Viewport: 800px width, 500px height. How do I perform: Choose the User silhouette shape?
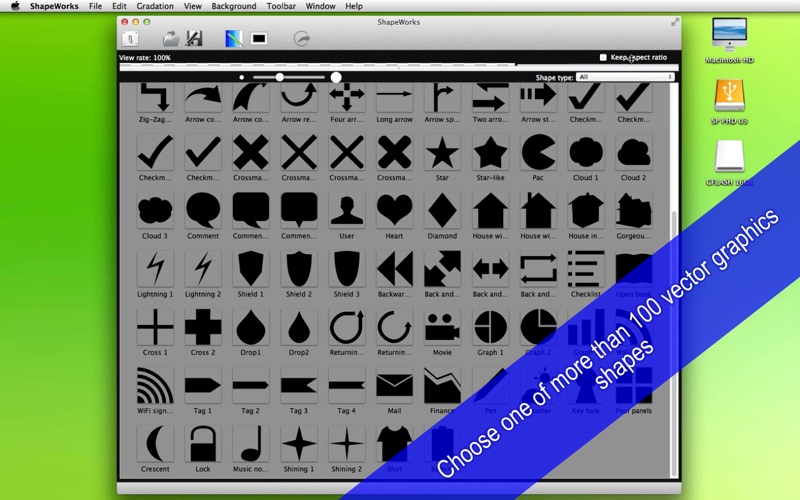[346, 211]
